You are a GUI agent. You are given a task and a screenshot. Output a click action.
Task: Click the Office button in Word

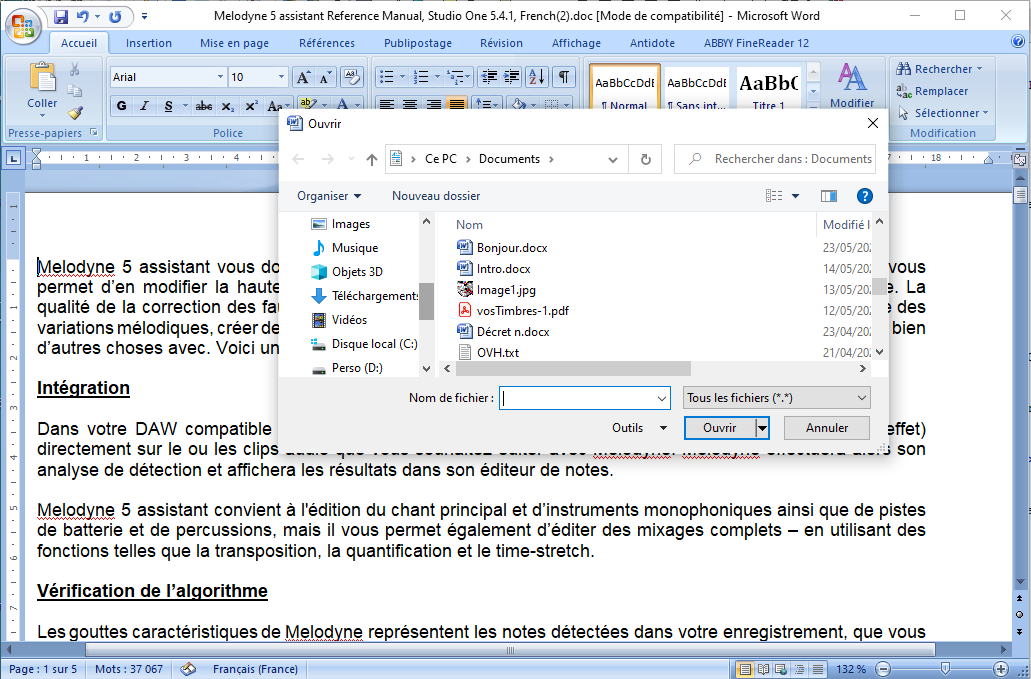tap(22, 22)
